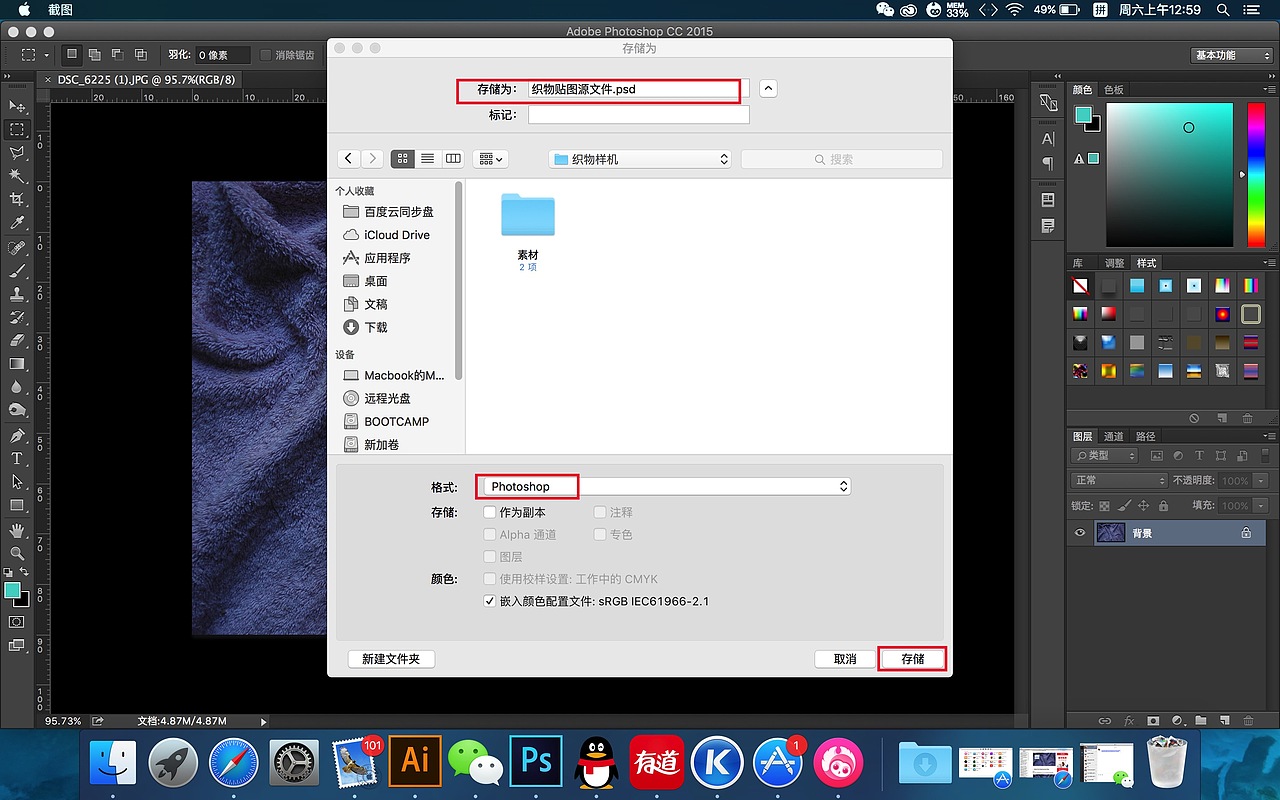Viewport: 1280px width, 800px height.
Task: Open the 素材 folder
Action: tap(528, 215)
